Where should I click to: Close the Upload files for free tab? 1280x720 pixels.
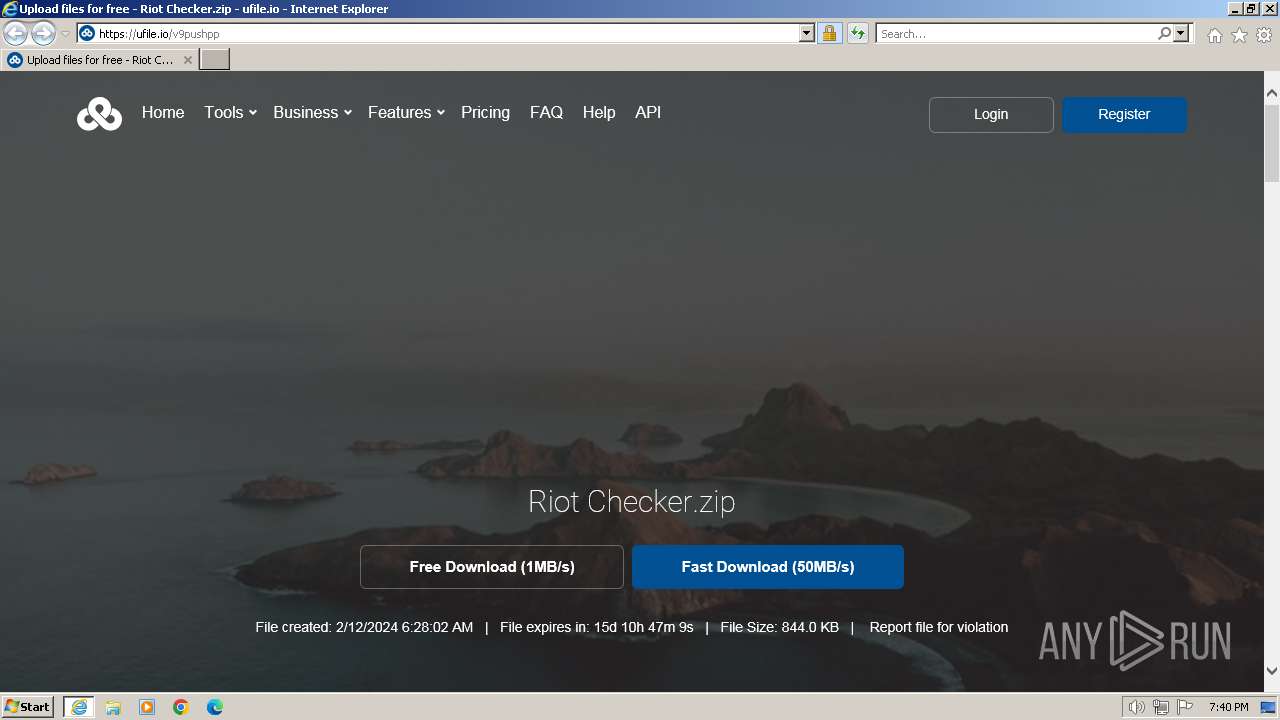[187, 60]
